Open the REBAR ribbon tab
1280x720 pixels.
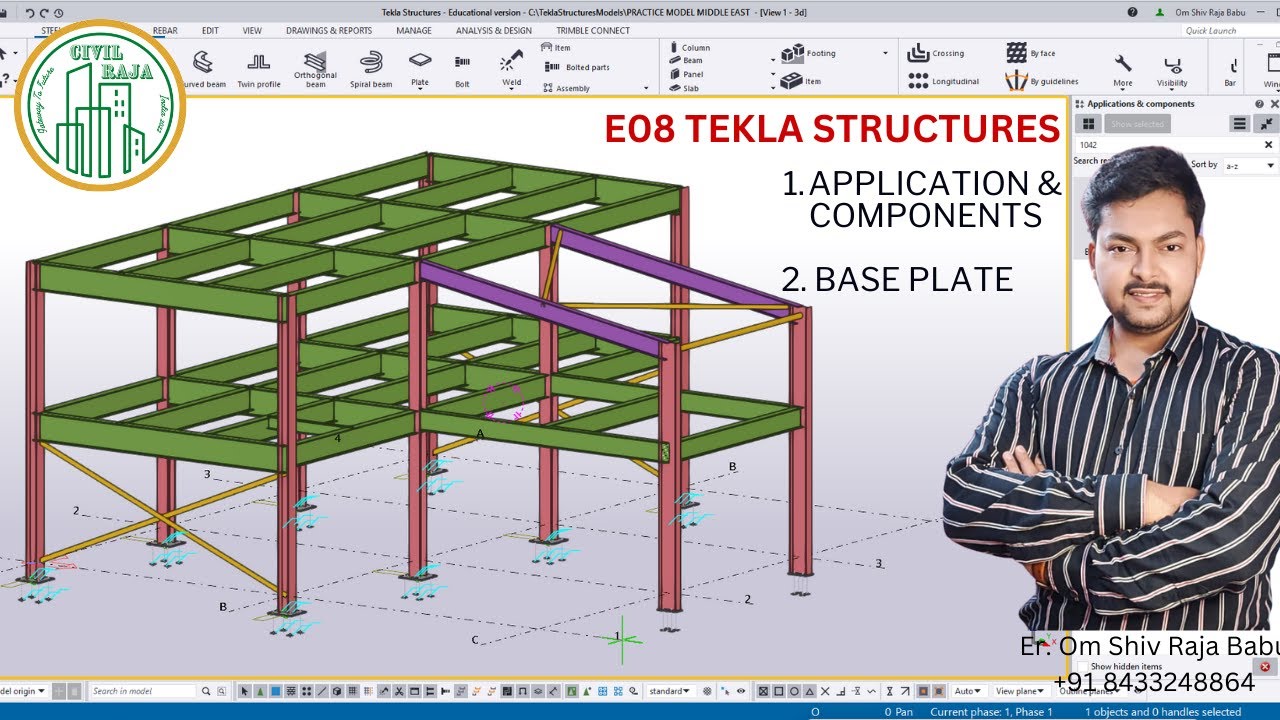(165, 31)
